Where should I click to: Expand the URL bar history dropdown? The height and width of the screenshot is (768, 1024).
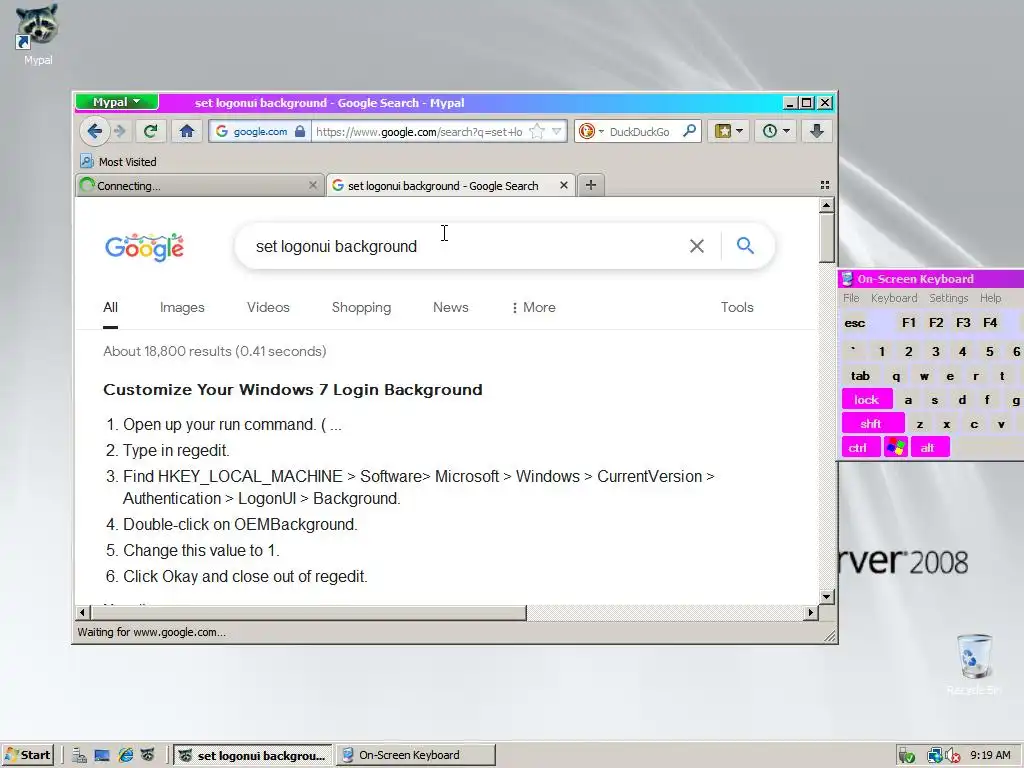(x=556, y=131)
